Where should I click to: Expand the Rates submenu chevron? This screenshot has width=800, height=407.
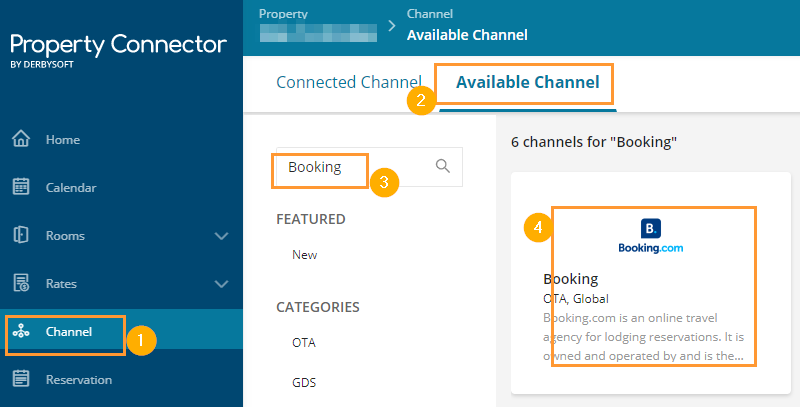[221, 284]
